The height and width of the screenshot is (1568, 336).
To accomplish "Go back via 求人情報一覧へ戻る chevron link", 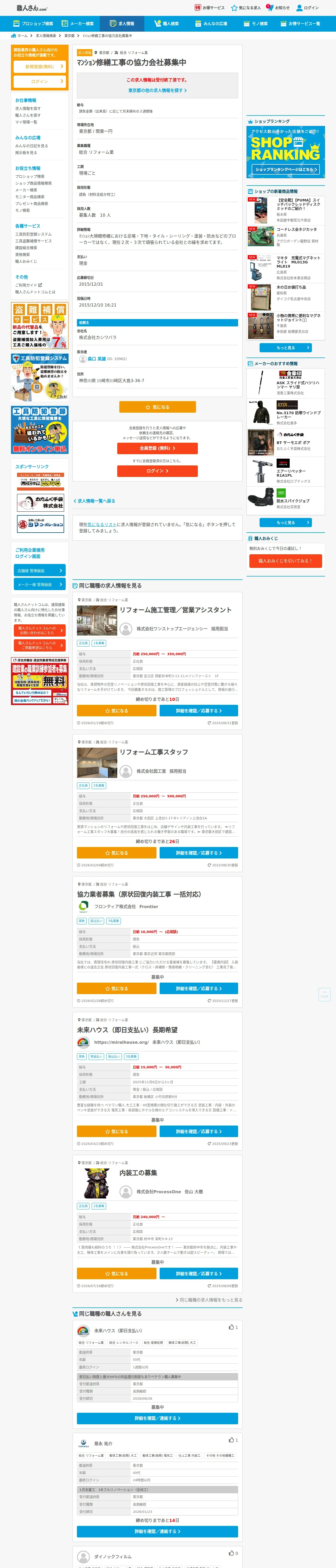I will tap(94, 501).
